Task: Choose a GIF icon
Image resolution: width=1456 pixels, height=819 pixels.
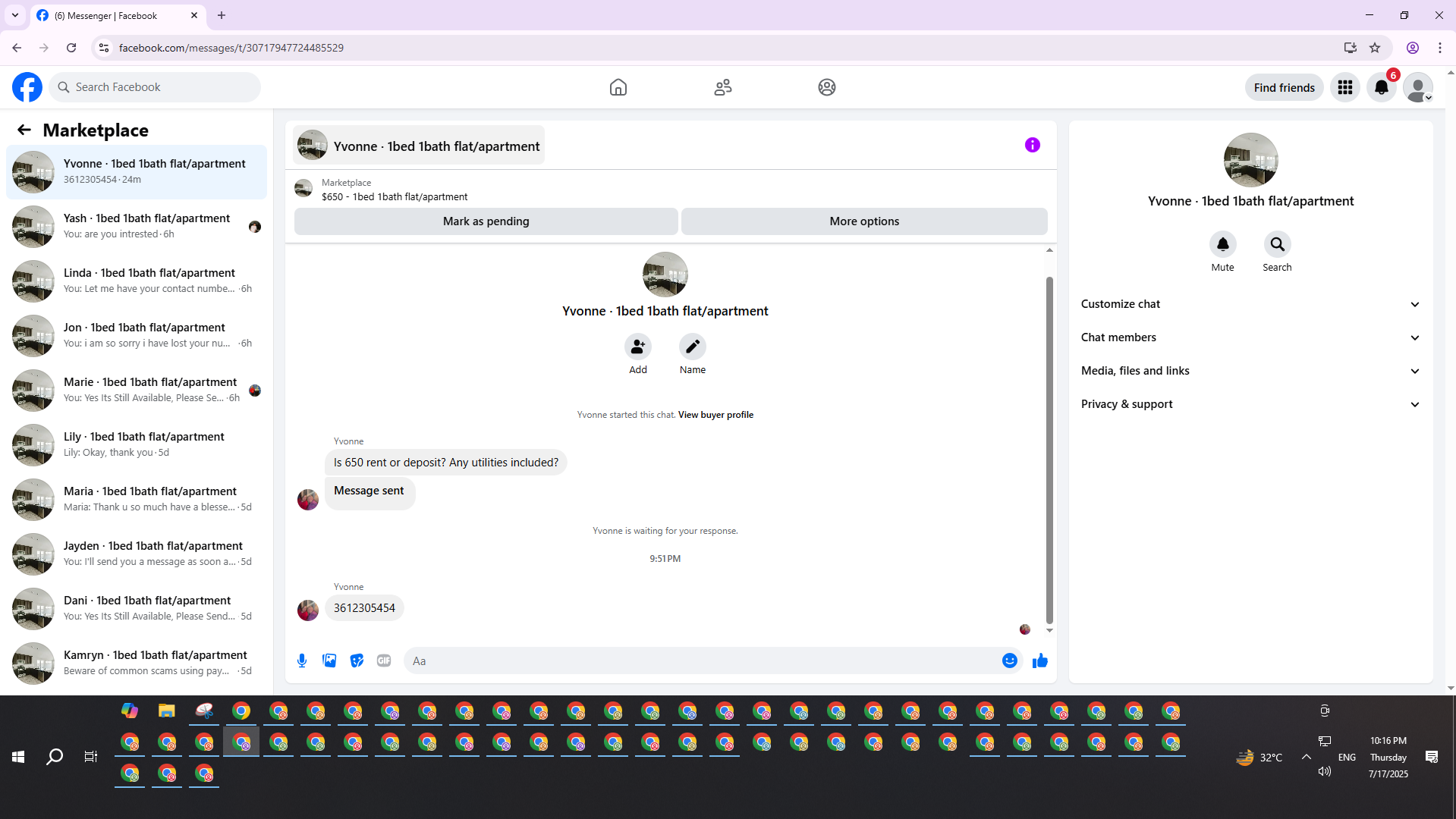Action: pos(384,661)
